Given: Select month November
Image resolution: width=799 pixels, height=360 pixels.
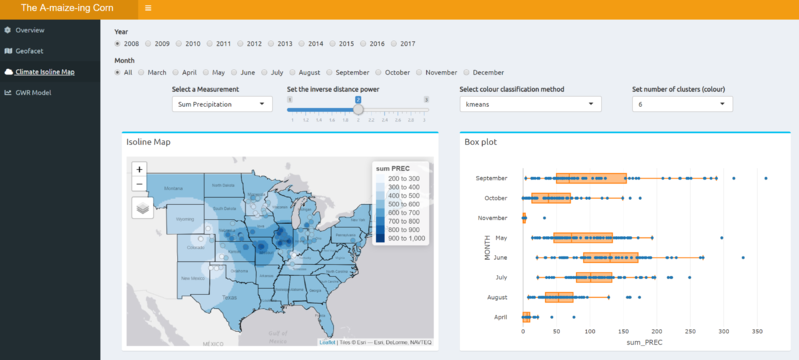Looking at the screenshot, I should (420, 72).
